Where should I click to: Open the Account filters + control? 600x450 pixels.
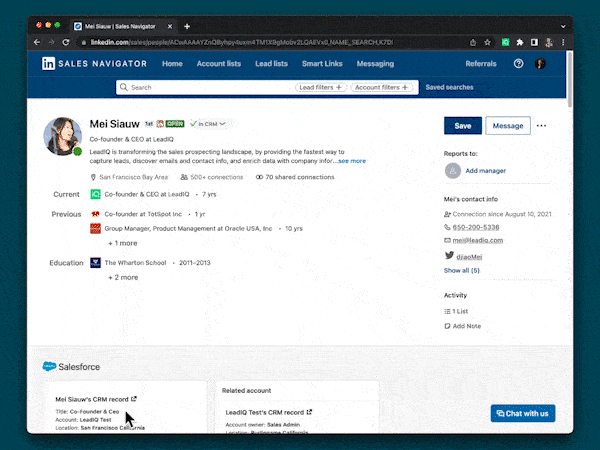coord(382,87)
